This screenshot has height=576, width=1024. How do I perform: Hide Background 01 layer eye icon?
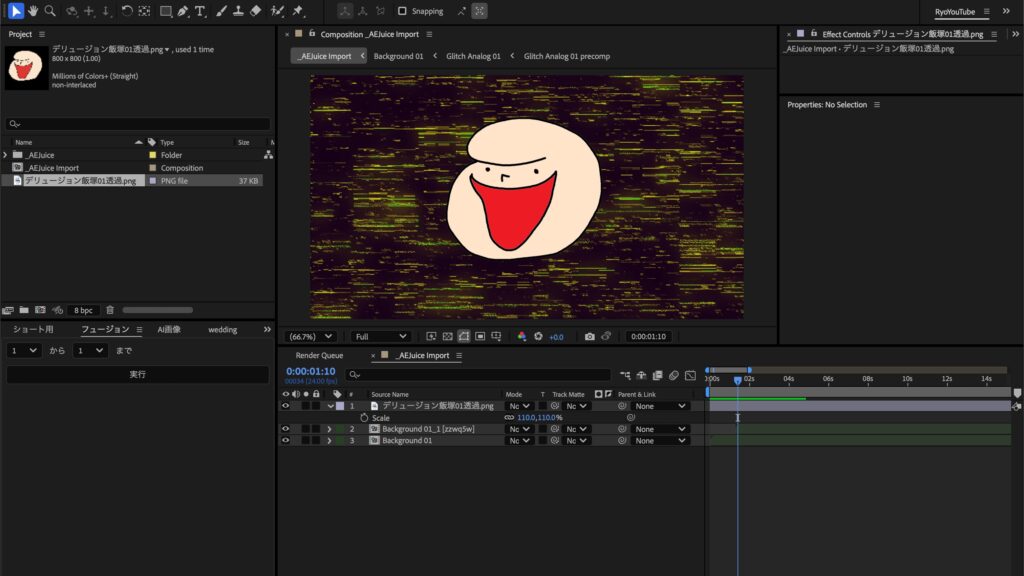point(285,440)
